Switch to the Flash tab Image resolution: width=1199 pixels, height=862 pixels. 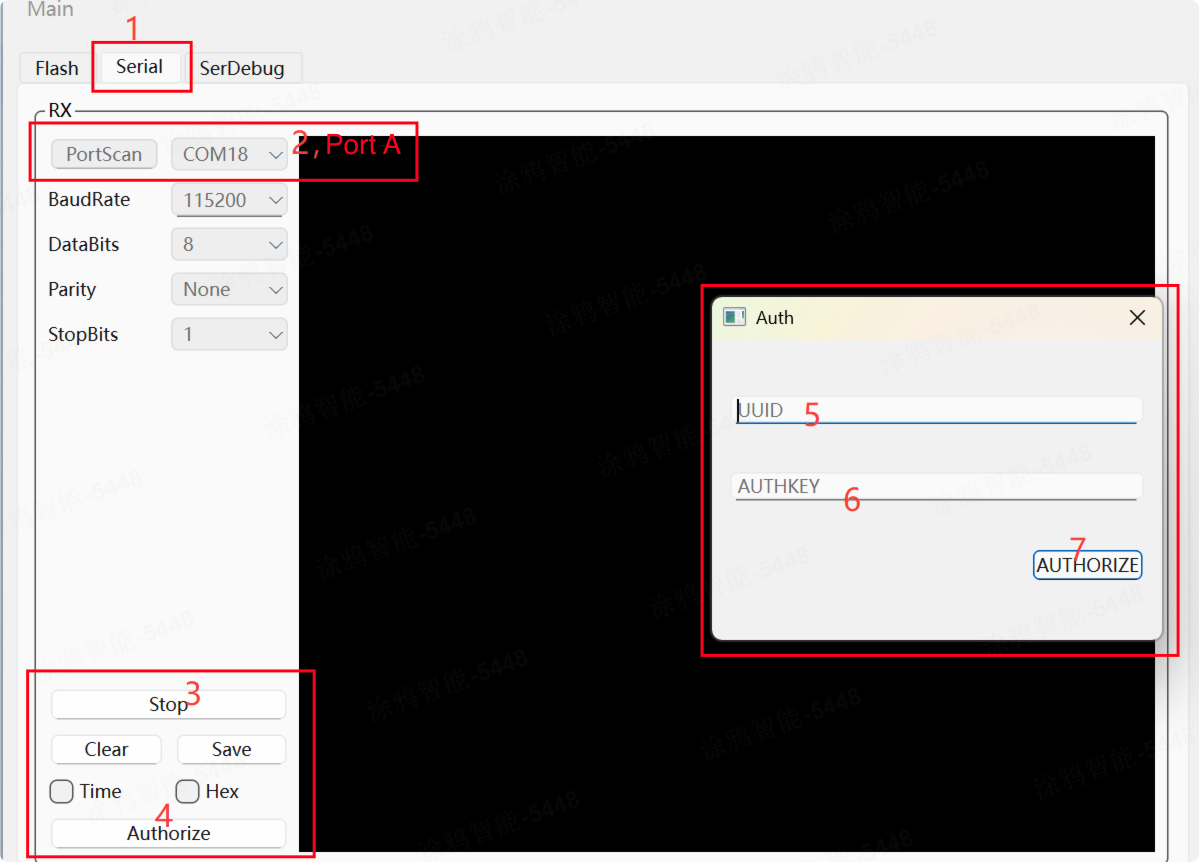[x=56, y=68]
